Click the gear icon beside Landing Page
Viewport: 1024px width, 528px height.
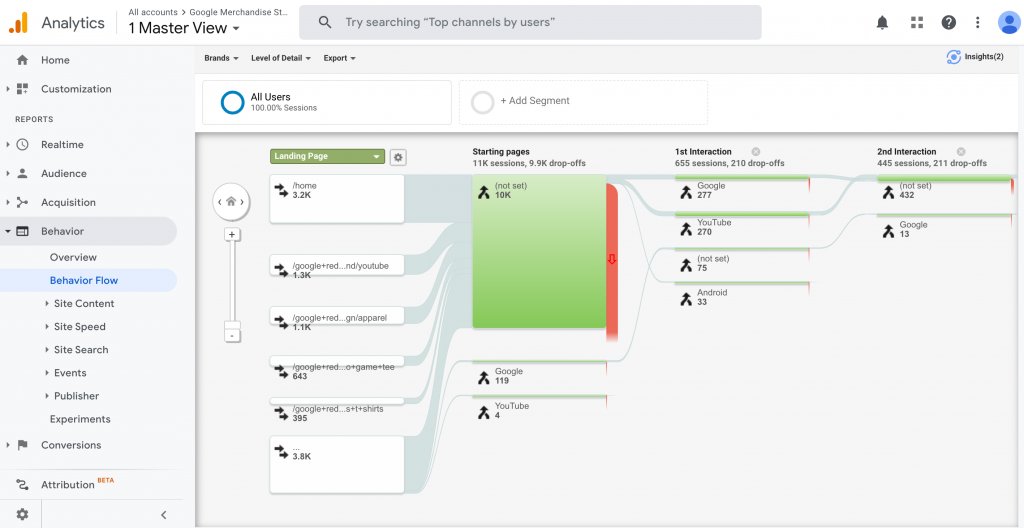click(x=398, y=157)
